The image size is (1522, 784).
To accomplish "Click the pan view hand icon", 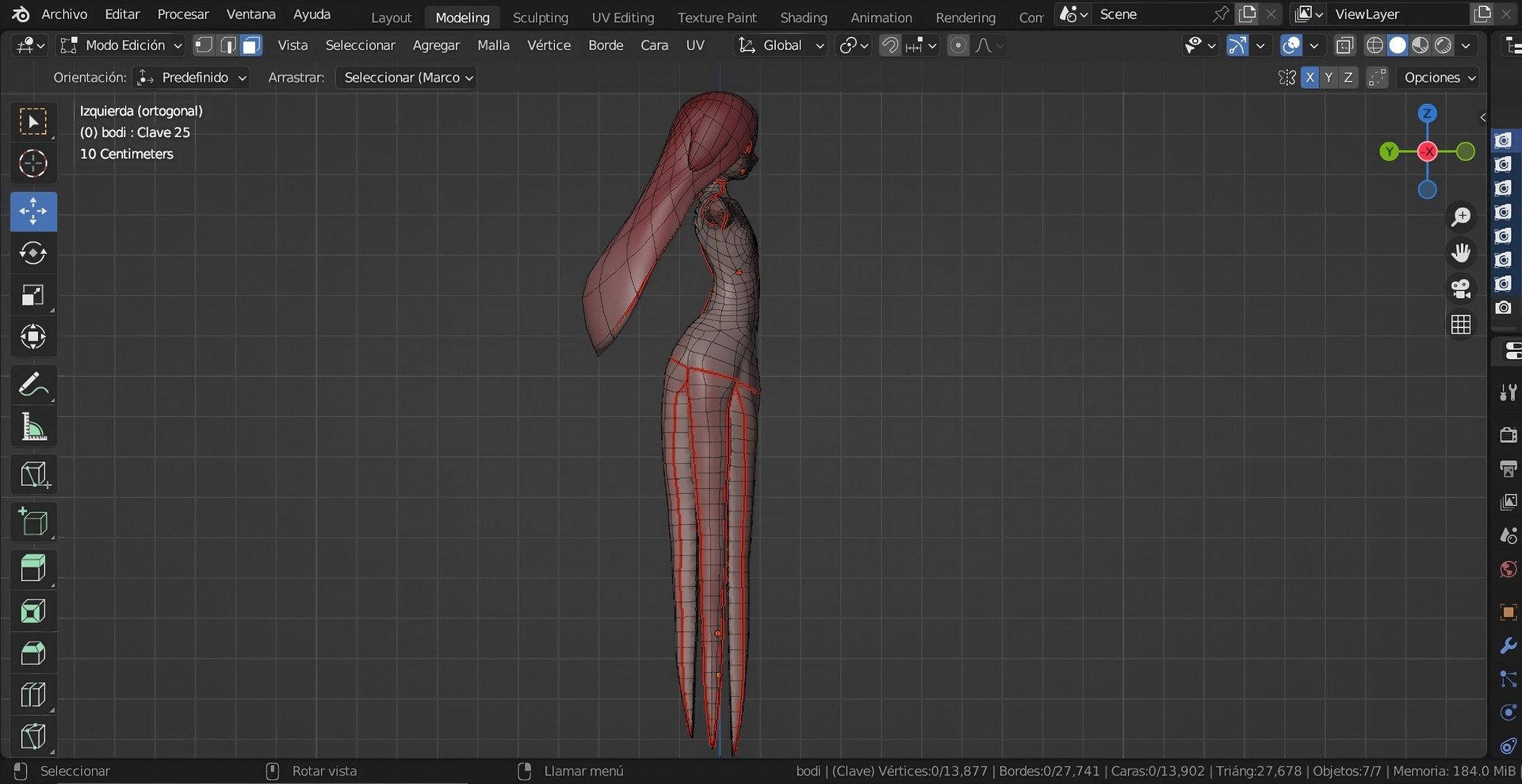I will [x=1461, y=253].
